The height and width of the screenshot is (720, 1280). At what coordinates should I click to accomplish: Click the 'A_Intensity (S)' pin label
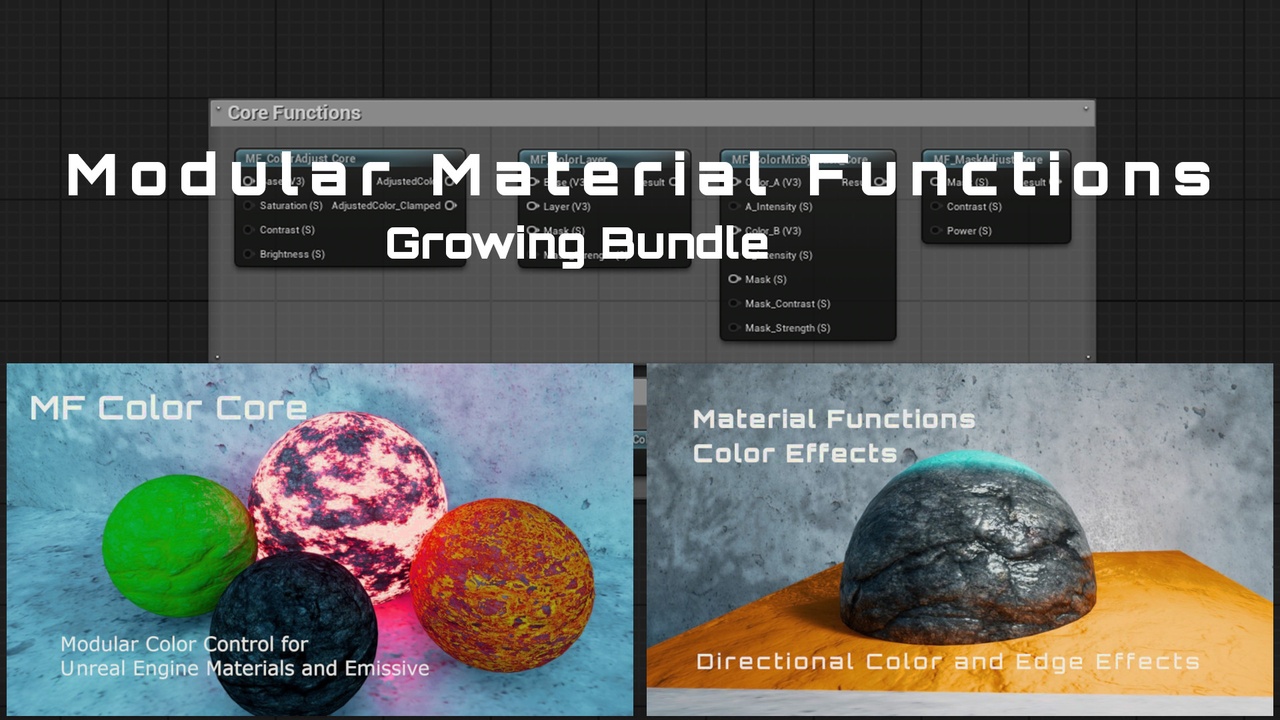tap(779, 206)
